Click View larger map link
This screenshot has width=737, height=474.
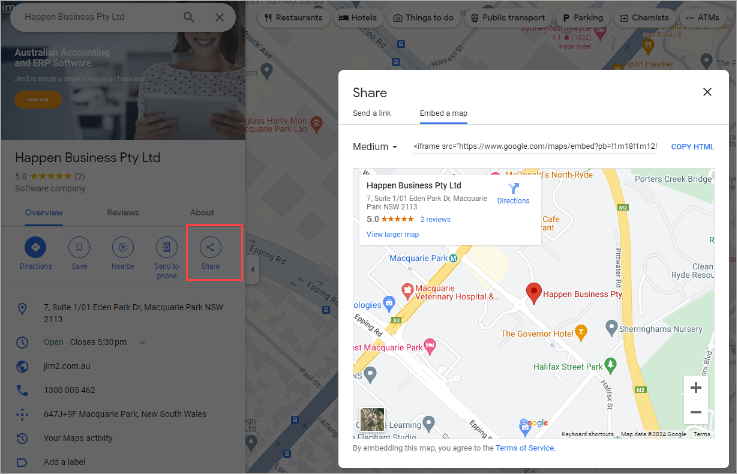tap(392, 235)
